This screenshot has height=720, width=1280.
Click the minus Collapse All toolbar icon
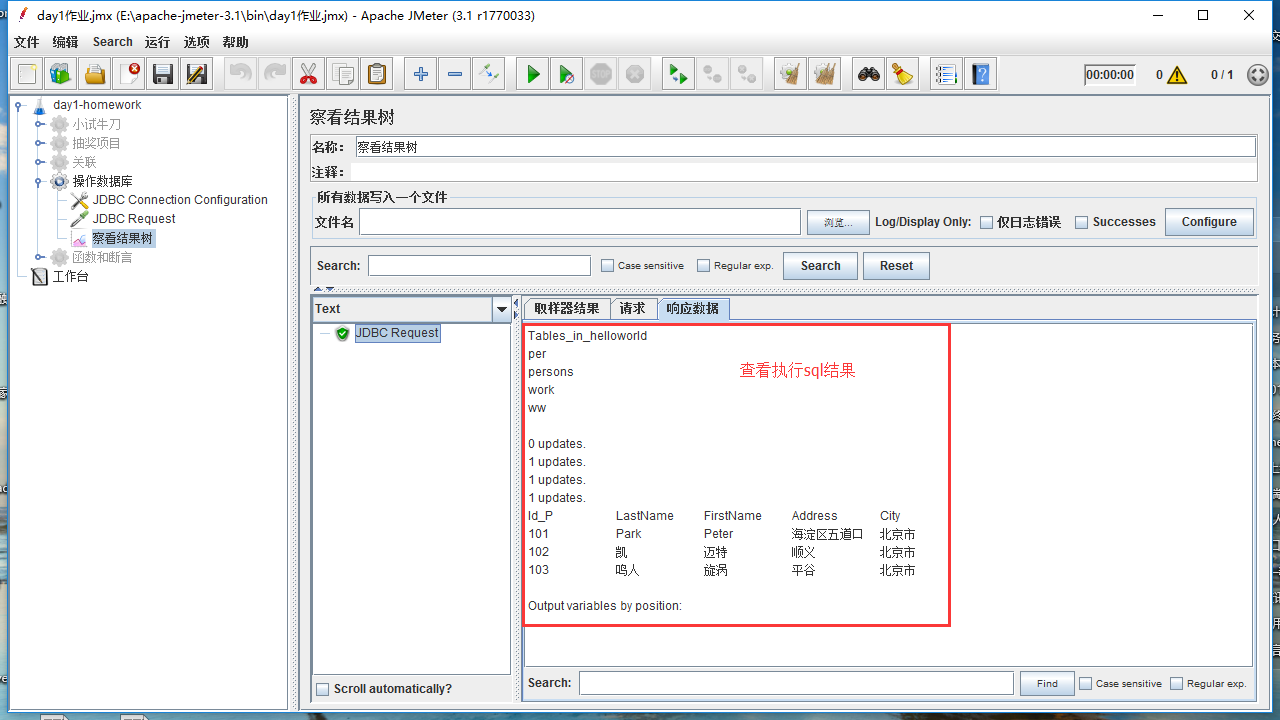coord(455,74)
